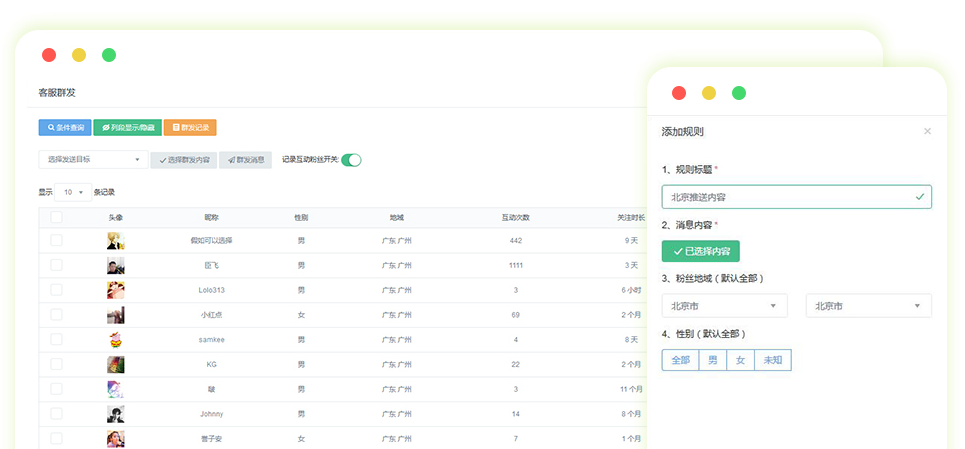This screenshot has height=449, width=965.
Task: Click the 条件查询 search button
Action: 65,128
